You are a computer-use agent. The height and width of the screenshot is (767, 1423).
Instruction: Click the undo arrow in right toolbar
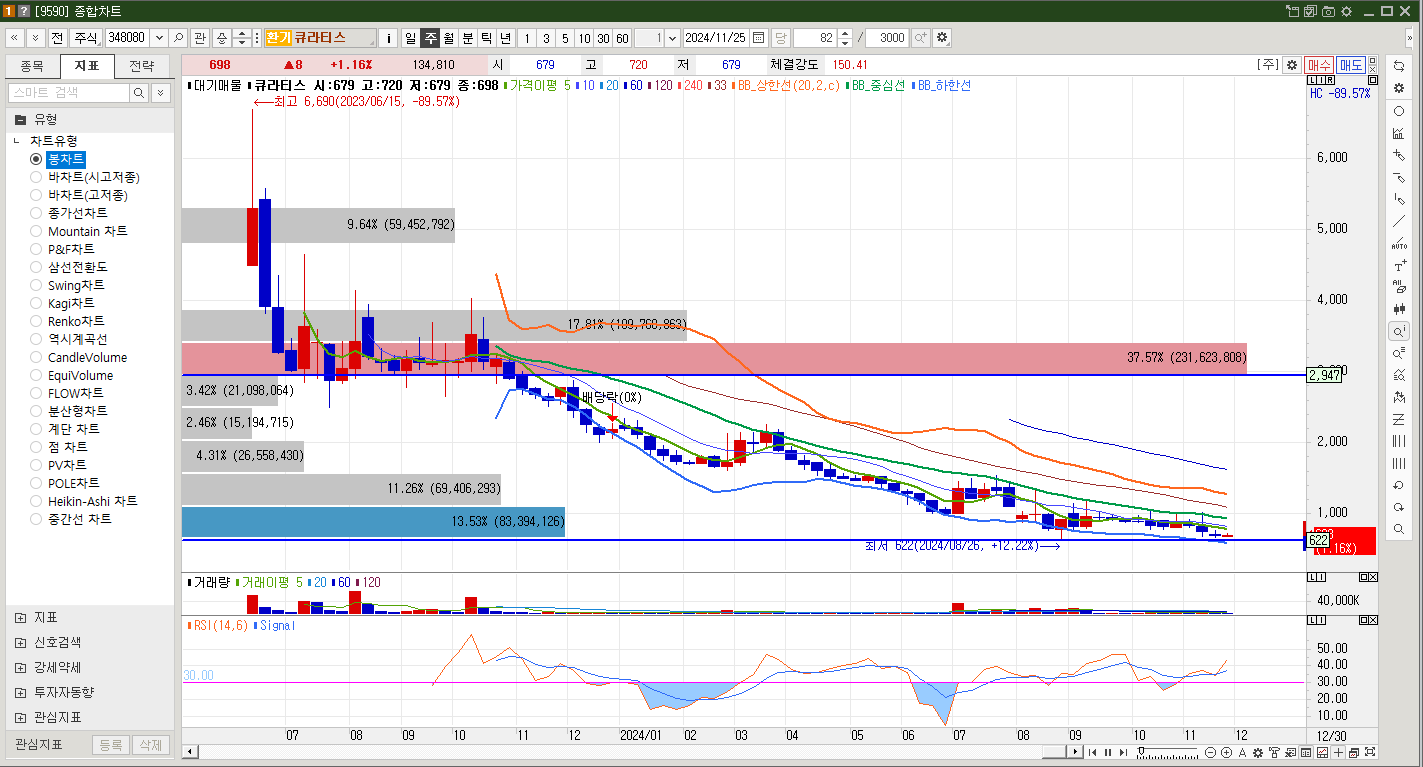pos(1398,485)
